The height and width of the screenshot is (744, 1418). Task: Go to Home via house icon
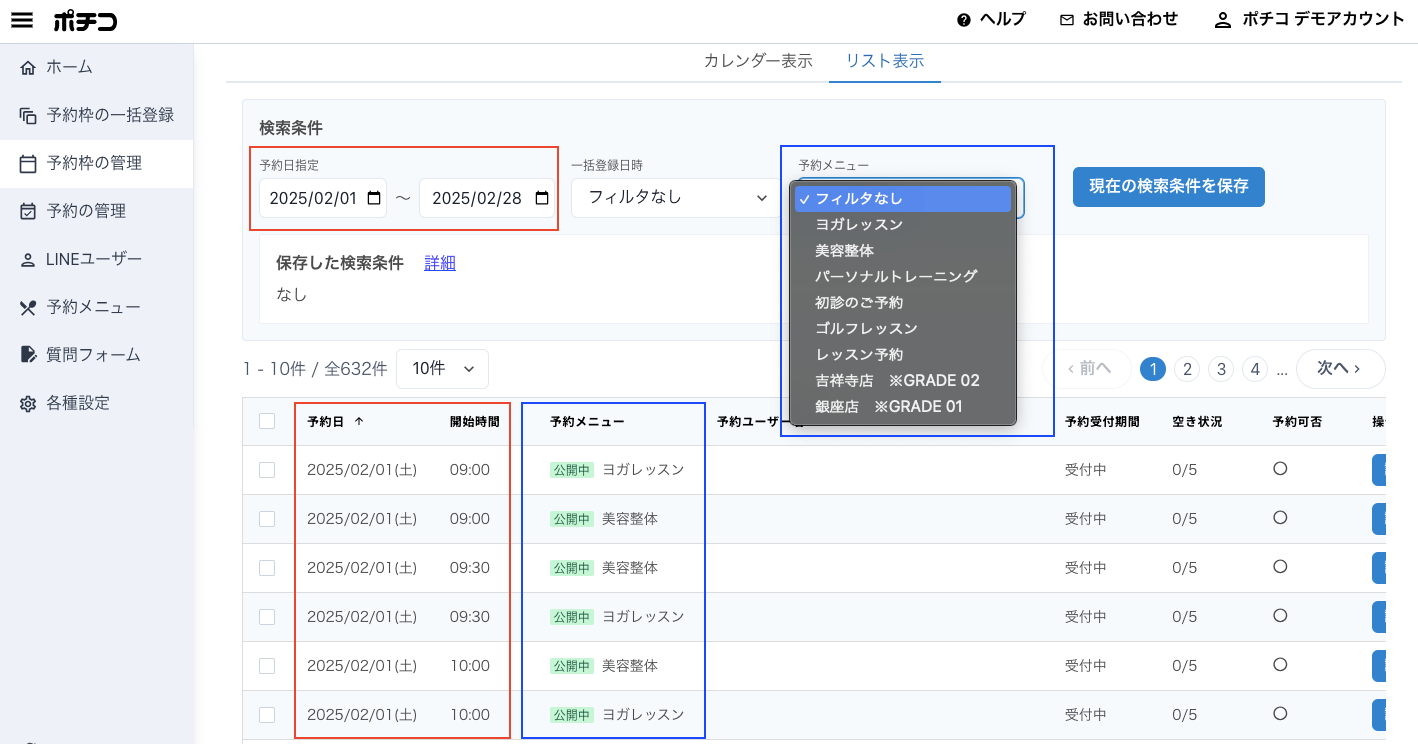pyautogui.click(x=28, y=68)
